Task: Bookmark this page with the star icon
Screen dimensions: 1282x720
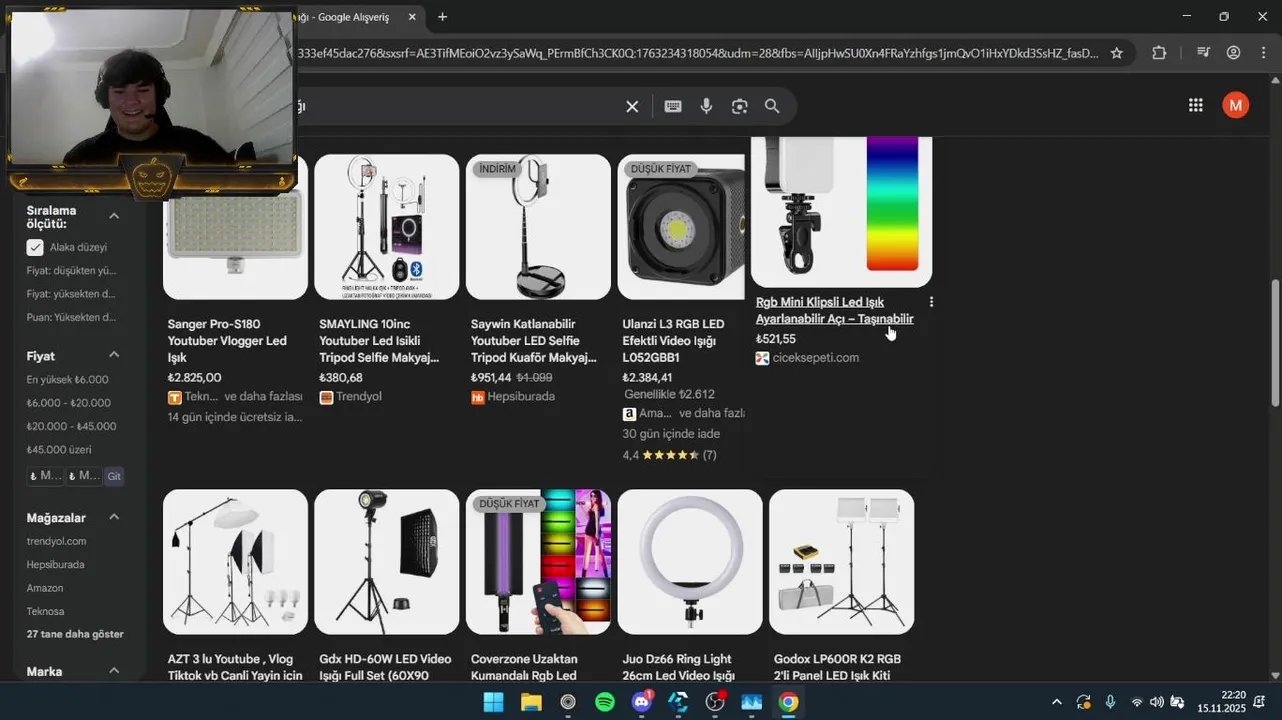Action: click(x=1116, y=53)
